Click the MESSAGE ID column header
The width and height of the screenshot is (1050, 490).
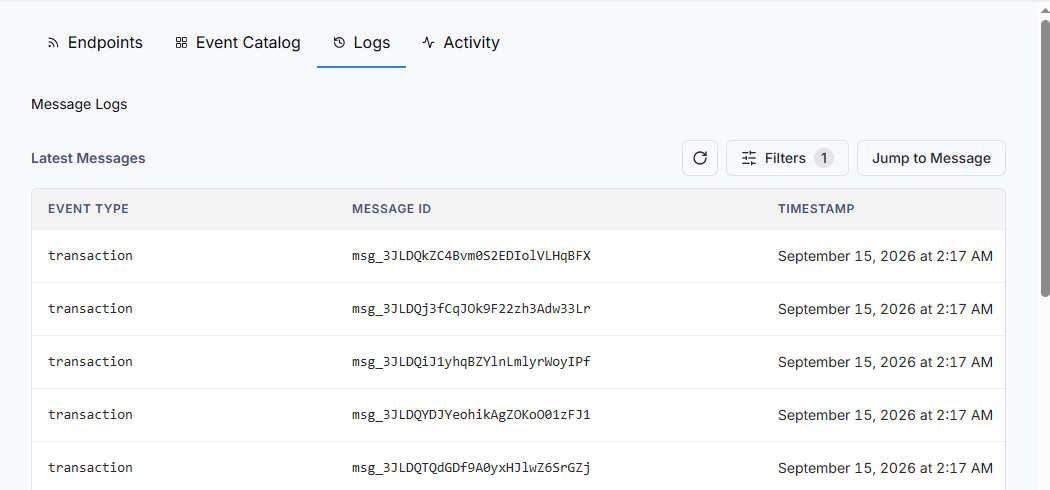391,209
